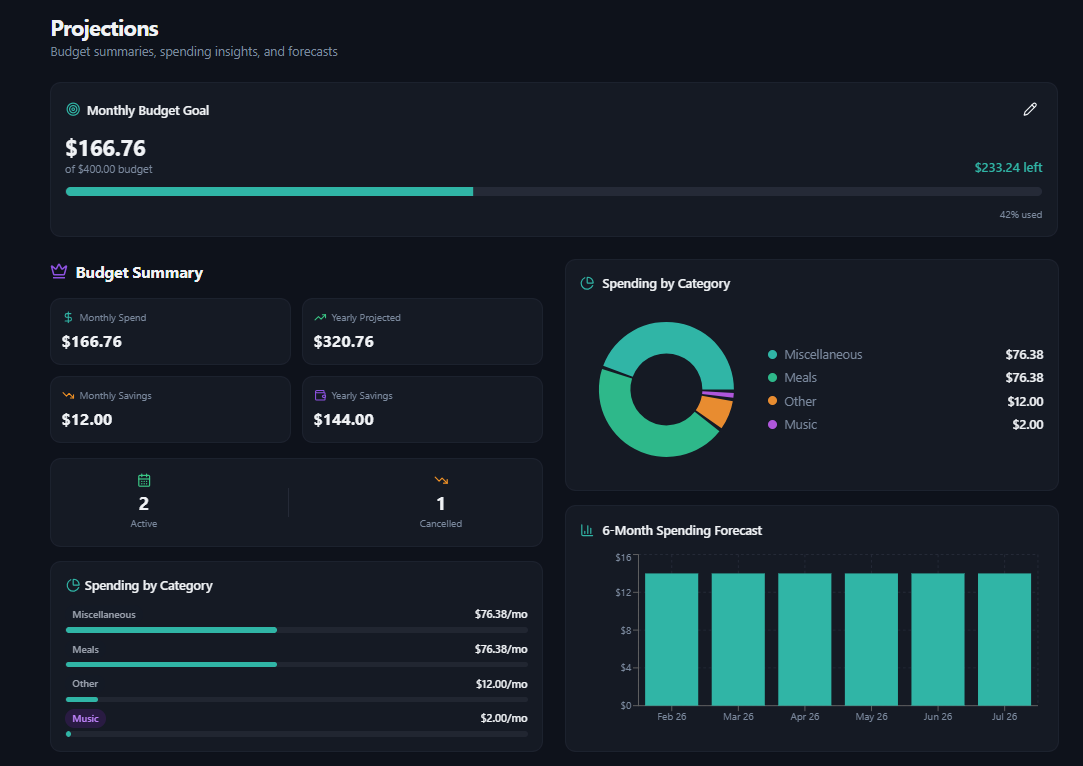
Task: Click the $2.00 Music amount in legend
Action: click(1028, 425)
